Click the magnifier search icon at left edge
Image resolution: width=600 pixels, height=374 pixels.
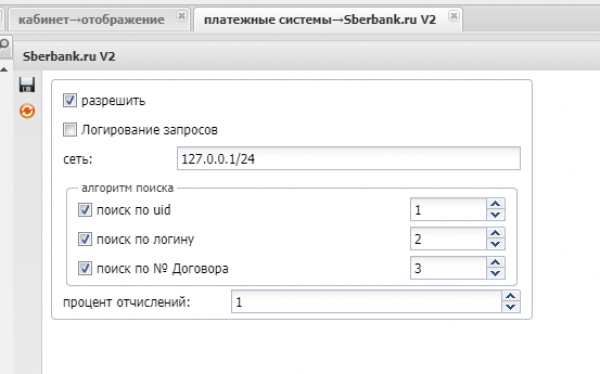pyautogui.click(x=4, y=44)
